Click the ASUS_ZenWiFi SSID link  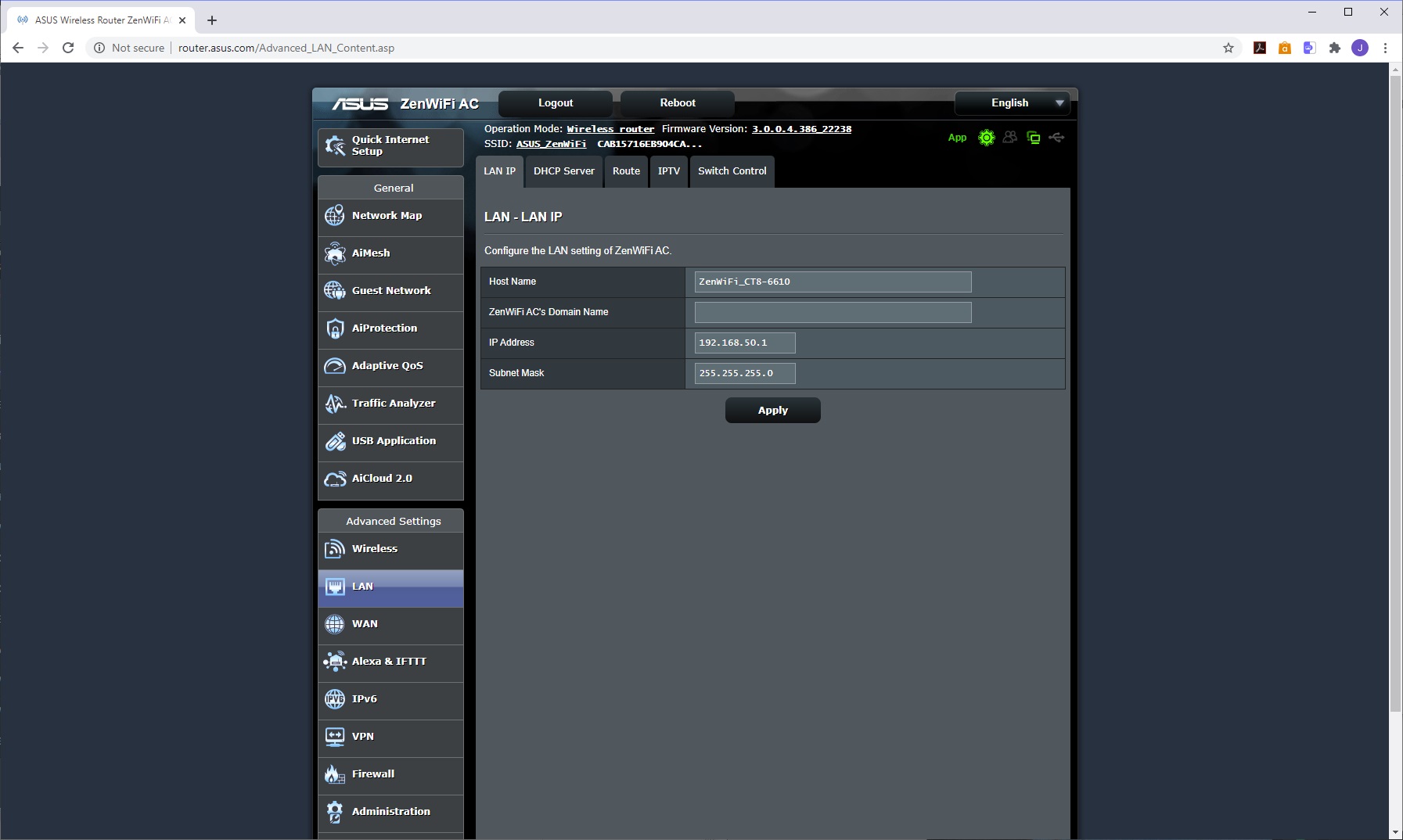(x=551, y=144)
